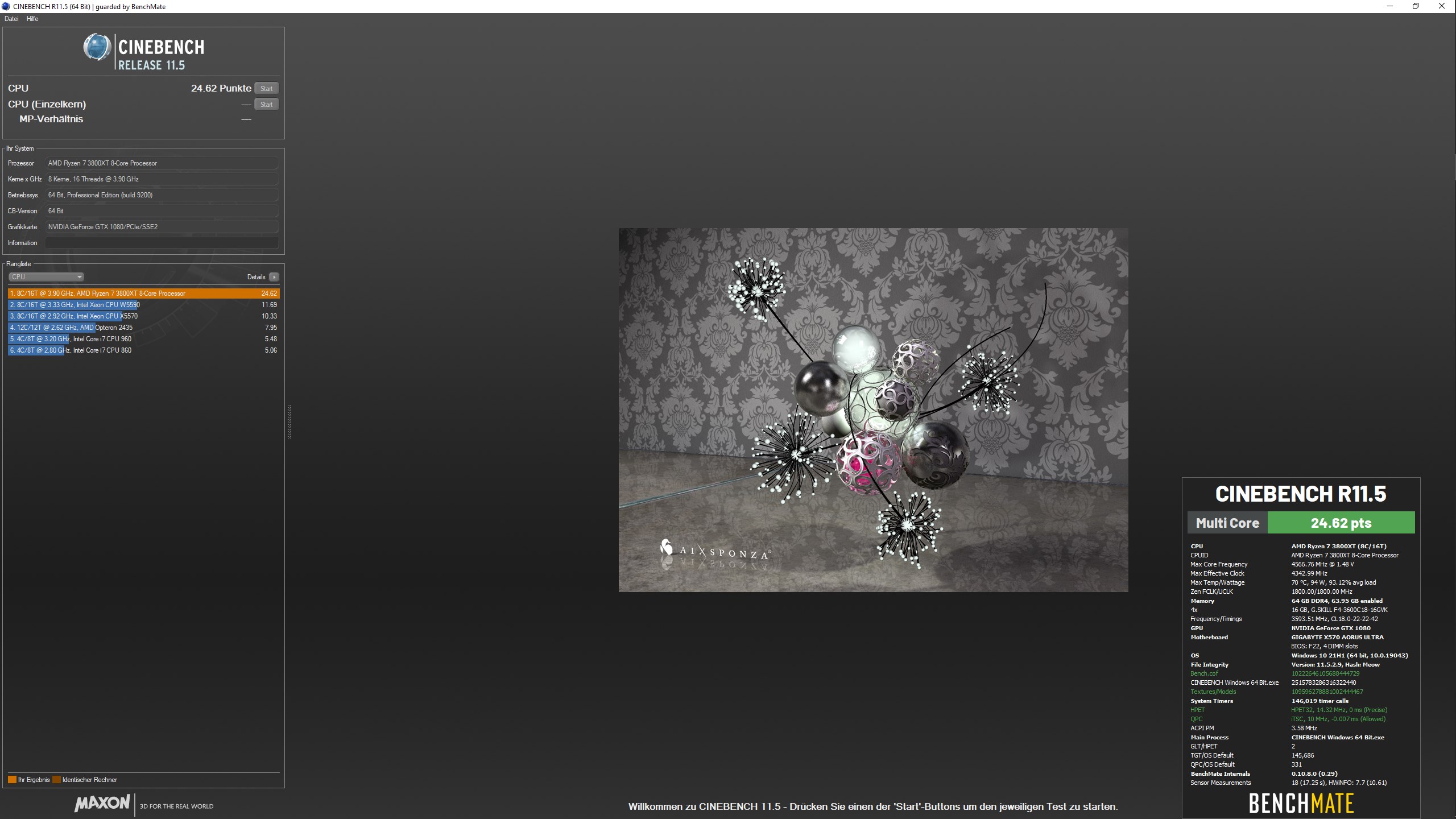Click the BENCHMATE logo
1456x819 pixels.
[1301, 803]
